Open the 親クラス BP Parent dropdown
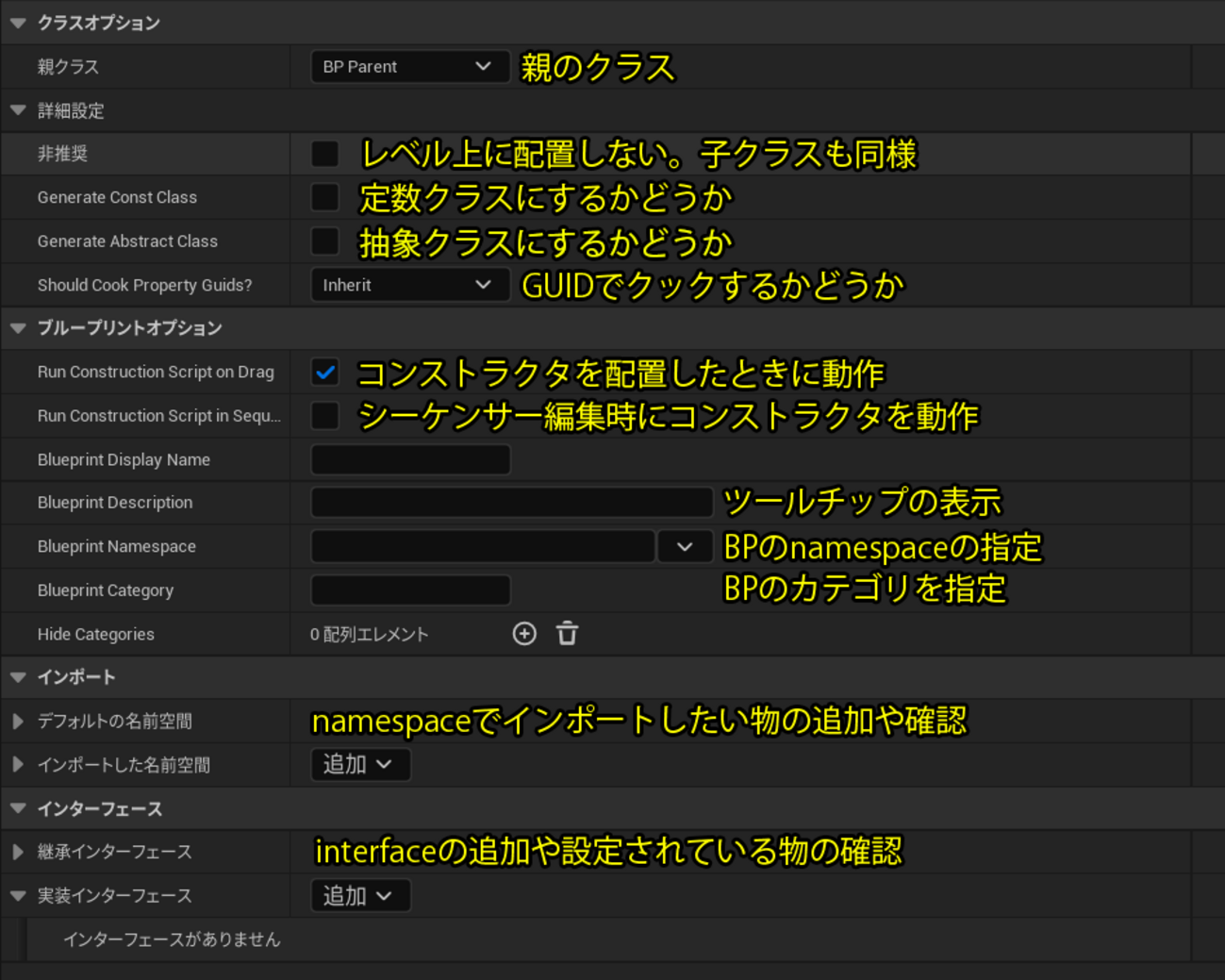Viewport: 1225px width, 980px height. [409, 67]
